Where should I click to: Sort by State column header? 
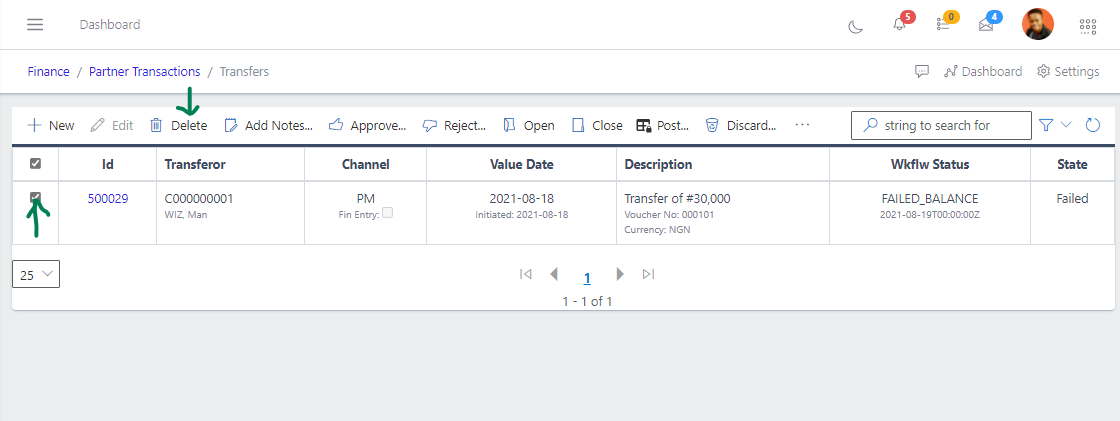1072,164
